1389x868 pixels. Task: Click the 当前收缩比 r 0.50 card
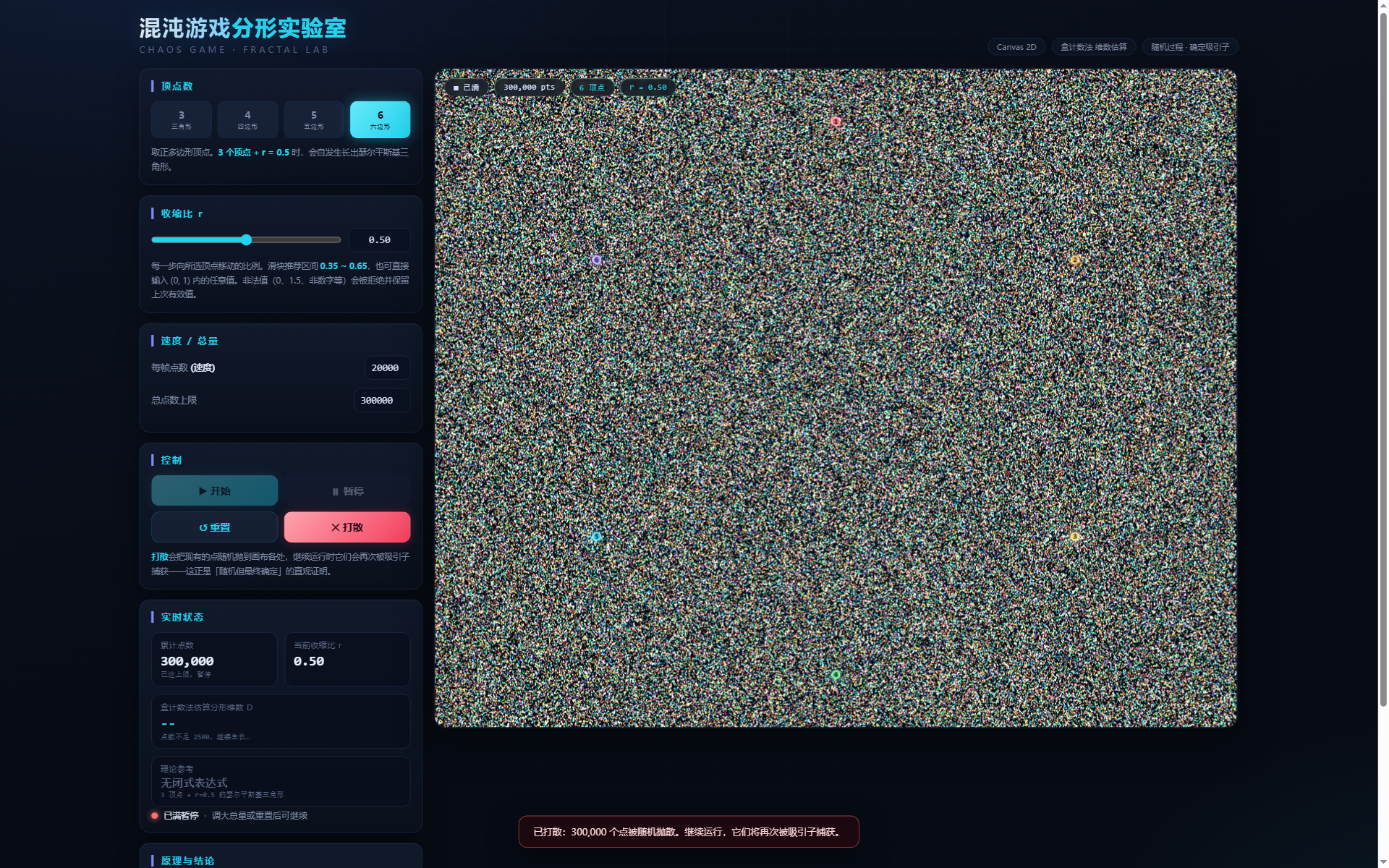pyautogui.click(x=347, y=659)
